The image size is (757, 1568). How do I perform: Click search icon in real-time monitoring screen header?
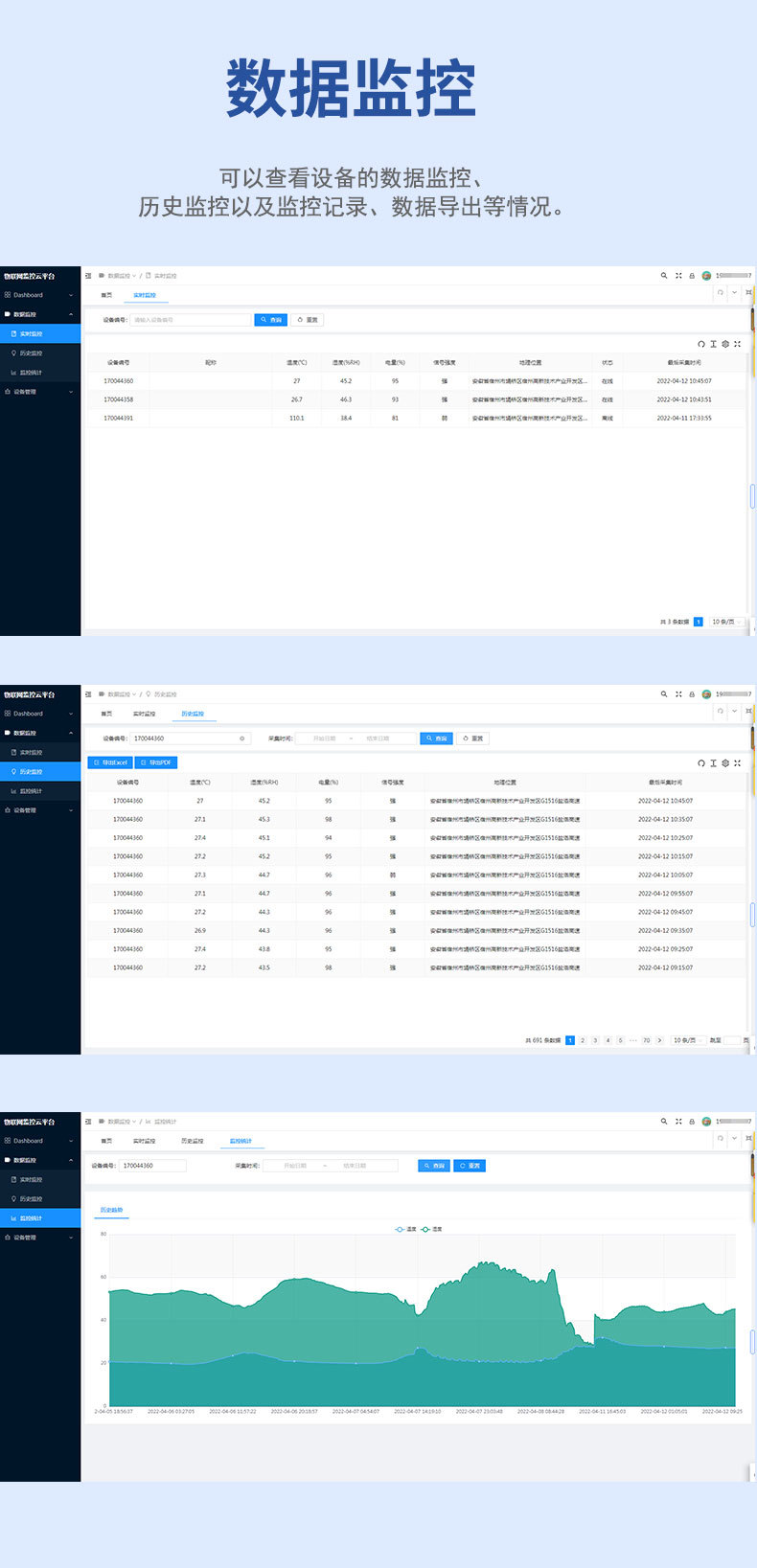coord(663,276)
